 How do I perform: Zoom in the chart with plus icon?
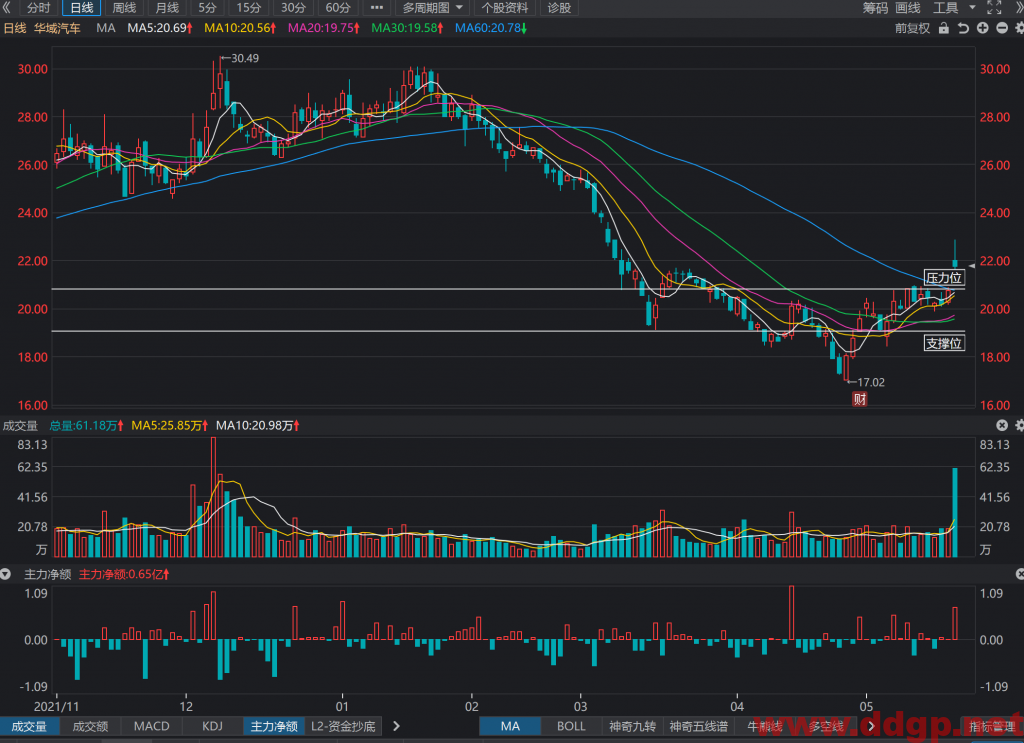click(983, 28)
